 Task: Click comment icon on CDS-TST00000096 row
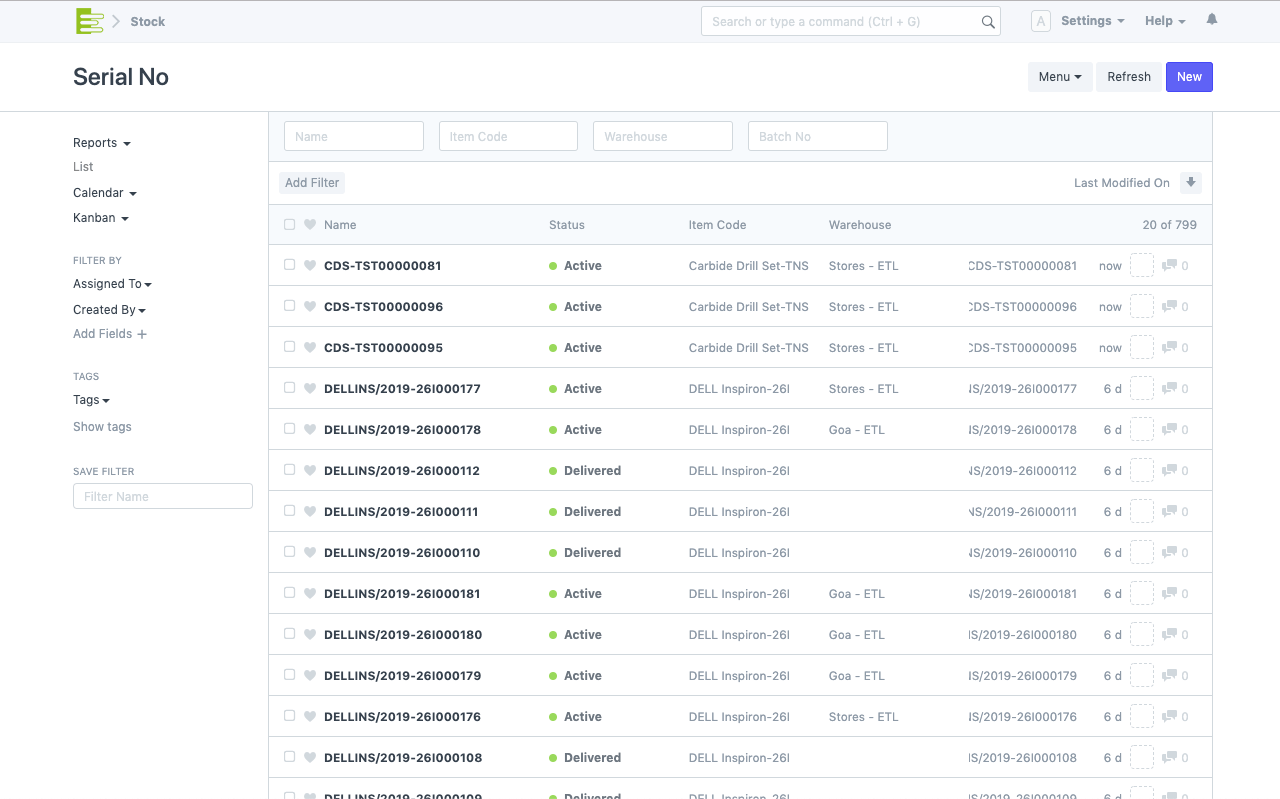point(1169,307)
